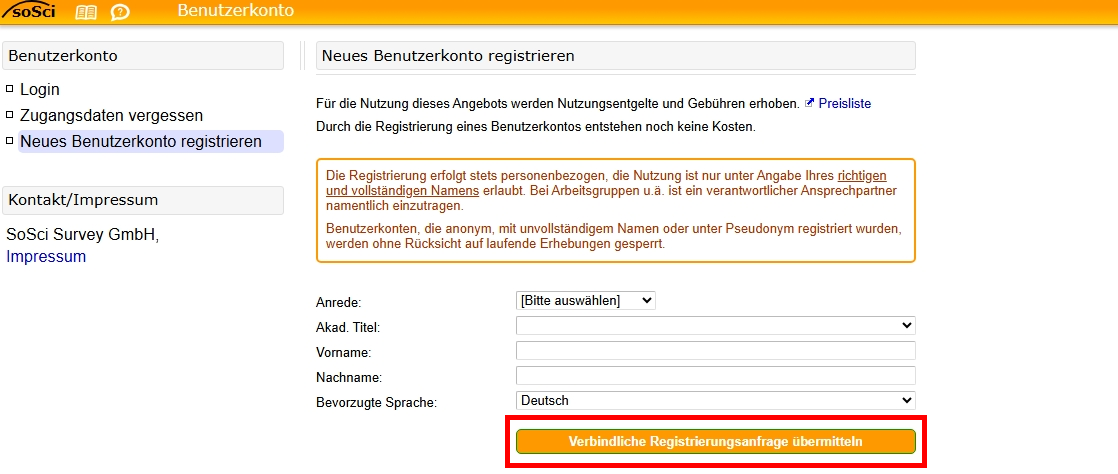Open the Anrede dropdown
This screenshot has height=474, width=1118.
(x=585, y=301)
